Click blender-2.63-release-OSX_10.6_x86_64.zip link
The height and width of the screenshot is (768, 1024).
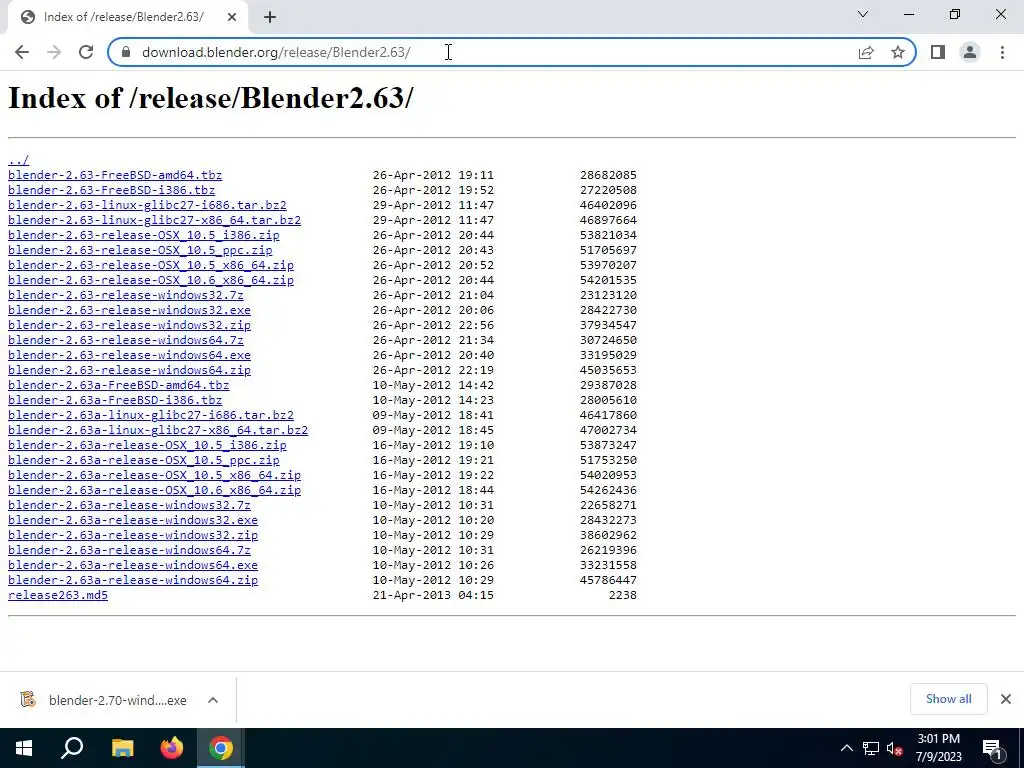click(x=151, y=280)
